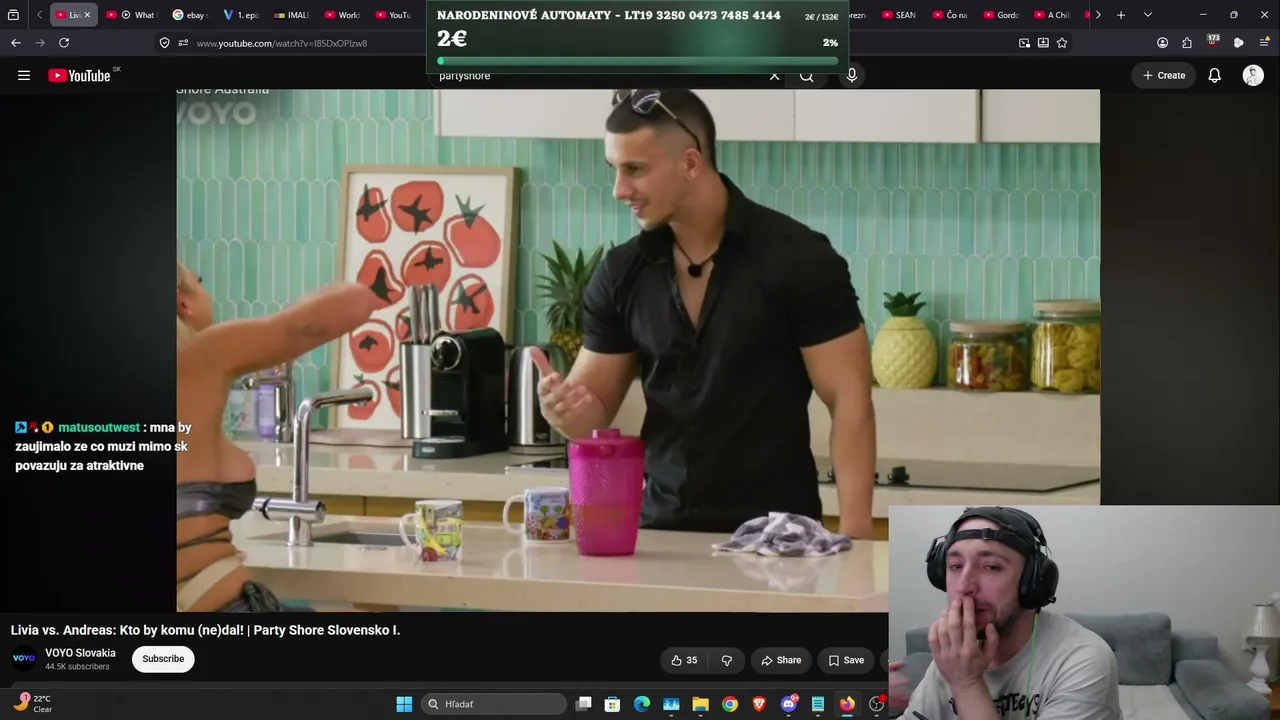Like the video with 35 likes
The image size is (1280, 720).
[685, 660]
